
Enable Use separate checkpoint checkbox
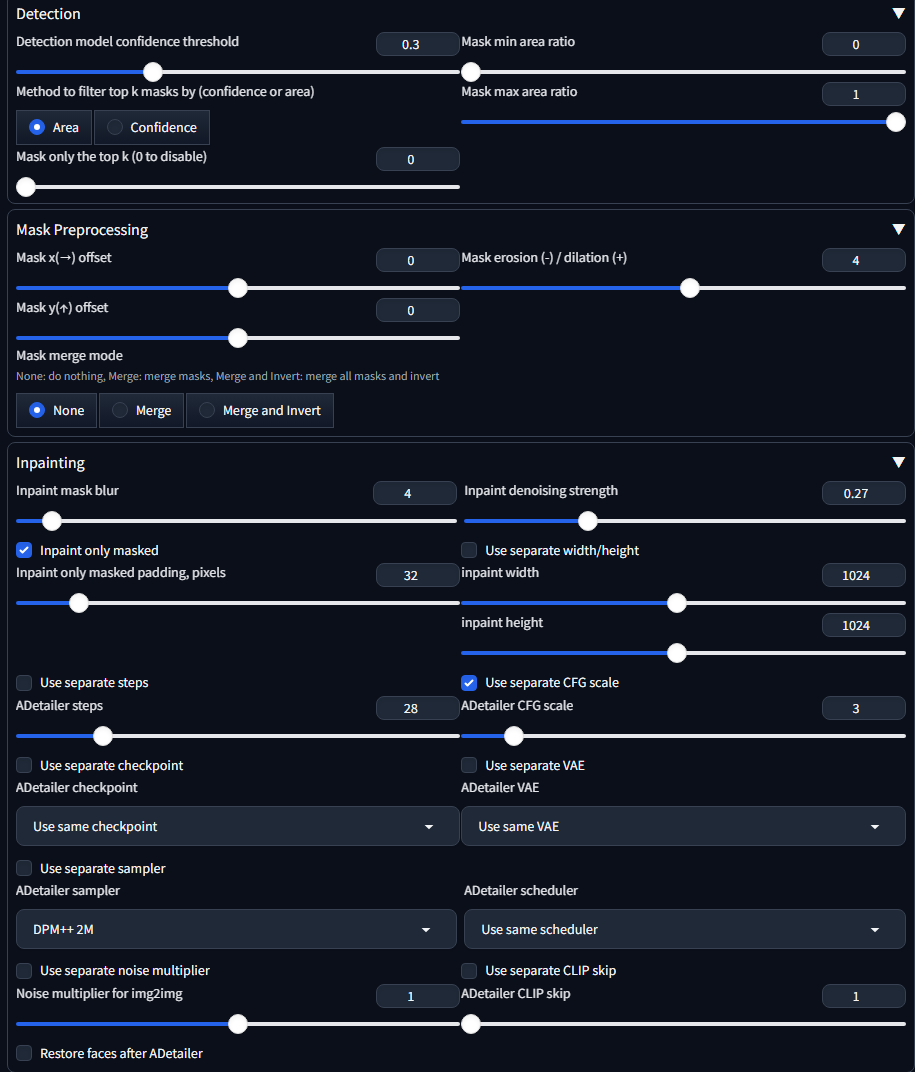click(x=24, y=765)
